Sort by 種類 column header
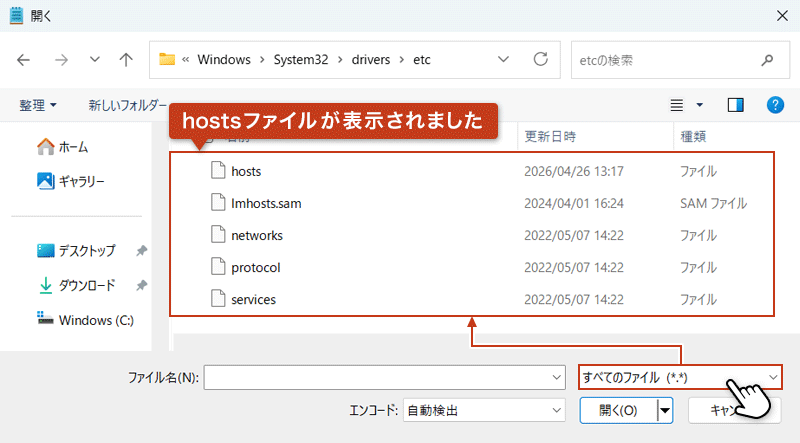Viewport: 800px width, 443px height. tap(693, 136)
